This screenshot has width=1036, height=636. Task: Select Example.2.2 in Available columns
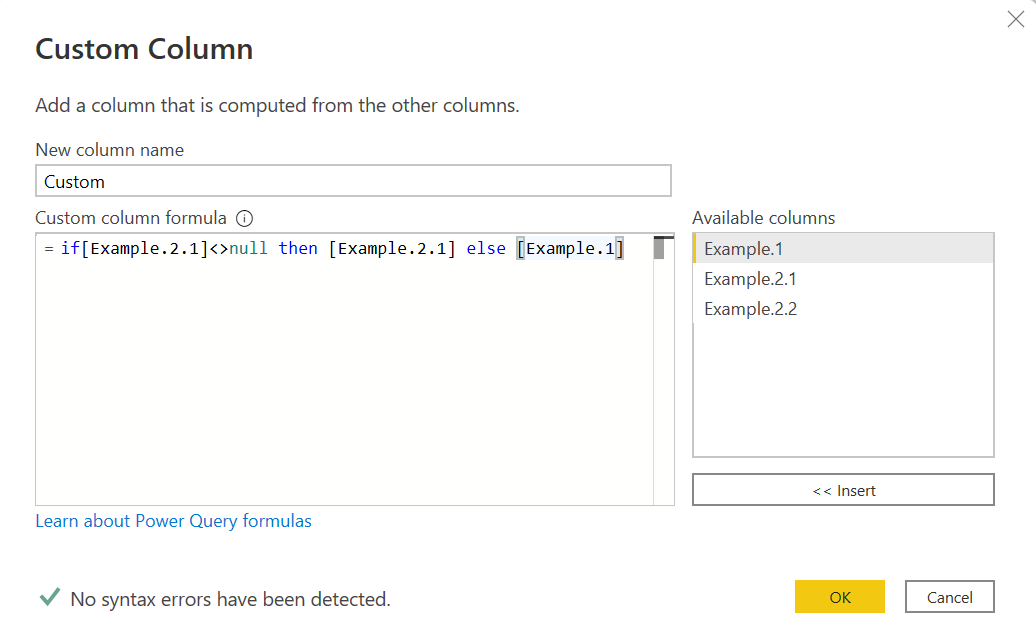843,308
